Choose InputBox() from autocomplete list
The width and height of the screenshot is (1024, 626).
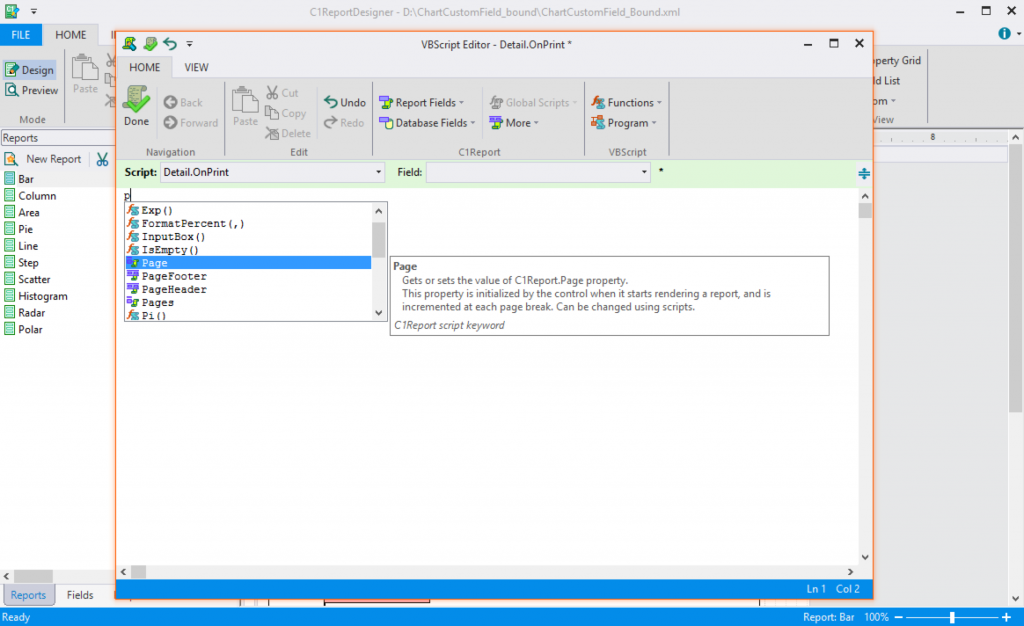tap(248, 236)
